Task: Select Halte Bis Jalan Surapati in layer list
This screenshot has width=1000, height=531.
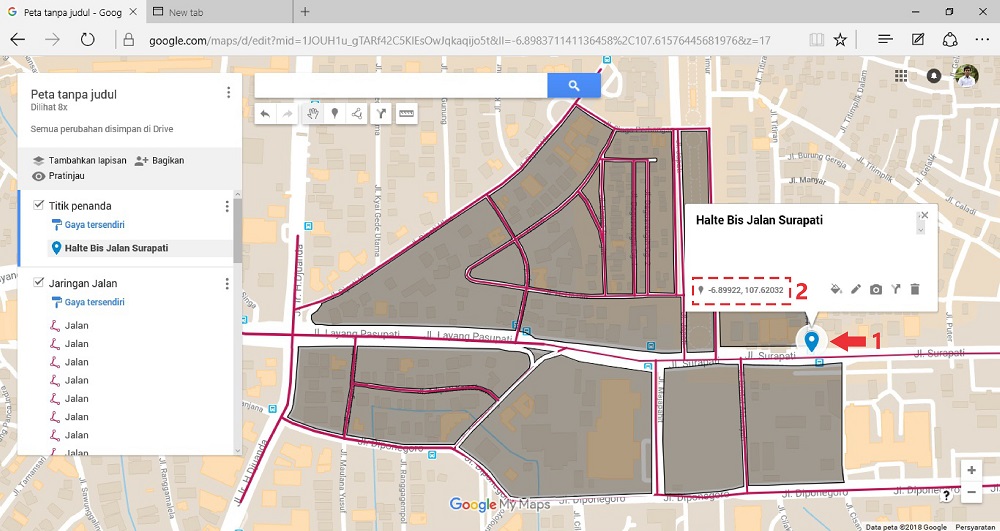Action: [x=116, y=248]
